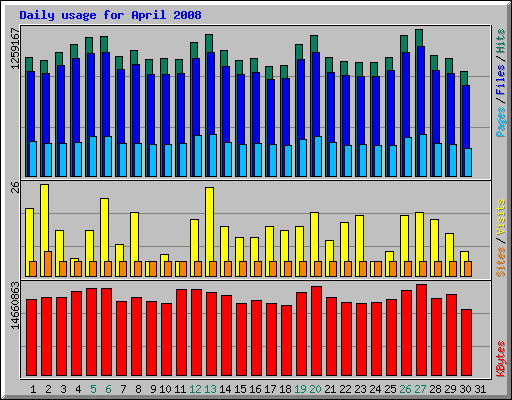Select the blue files bar for day 20
This screenshot has height=400, width=512.
click(316, 93)
